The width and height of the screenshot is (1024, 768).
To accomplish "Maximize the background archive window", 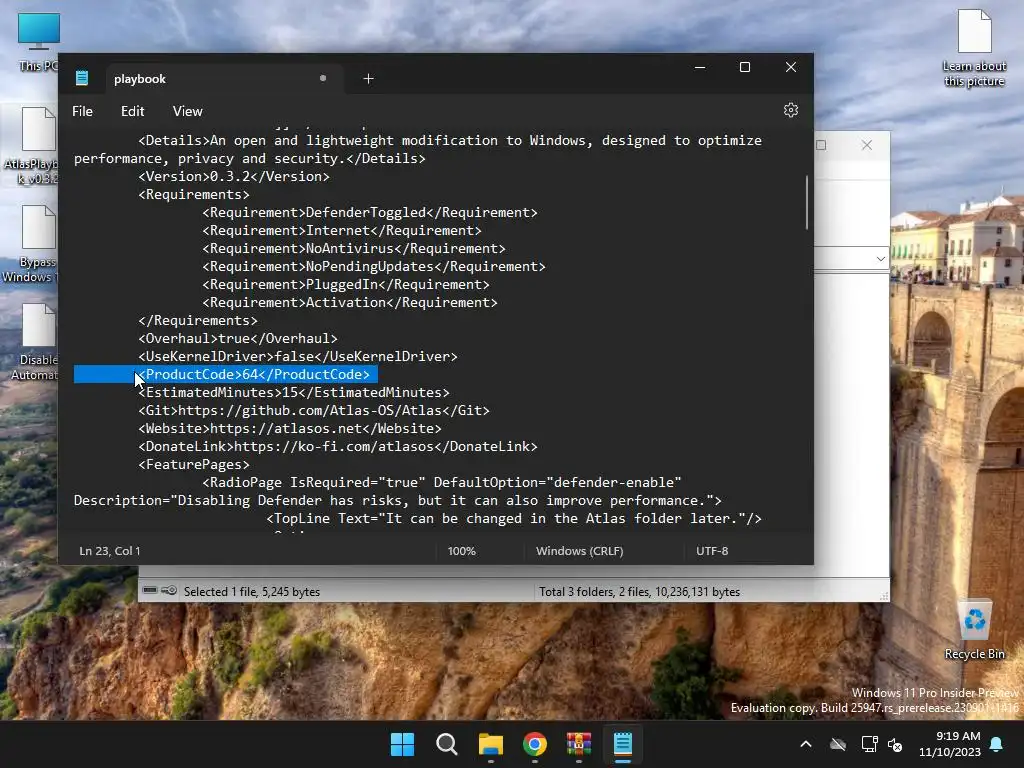I will [x=821, y=145].
